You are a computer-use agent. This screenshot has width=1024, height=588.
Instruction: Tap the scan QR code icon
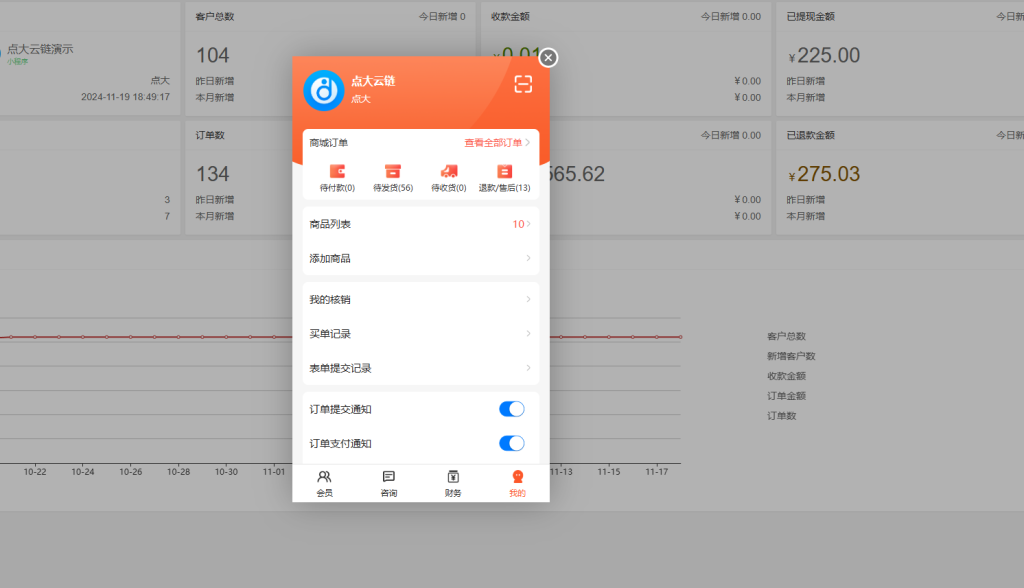(x=523, y=84)
